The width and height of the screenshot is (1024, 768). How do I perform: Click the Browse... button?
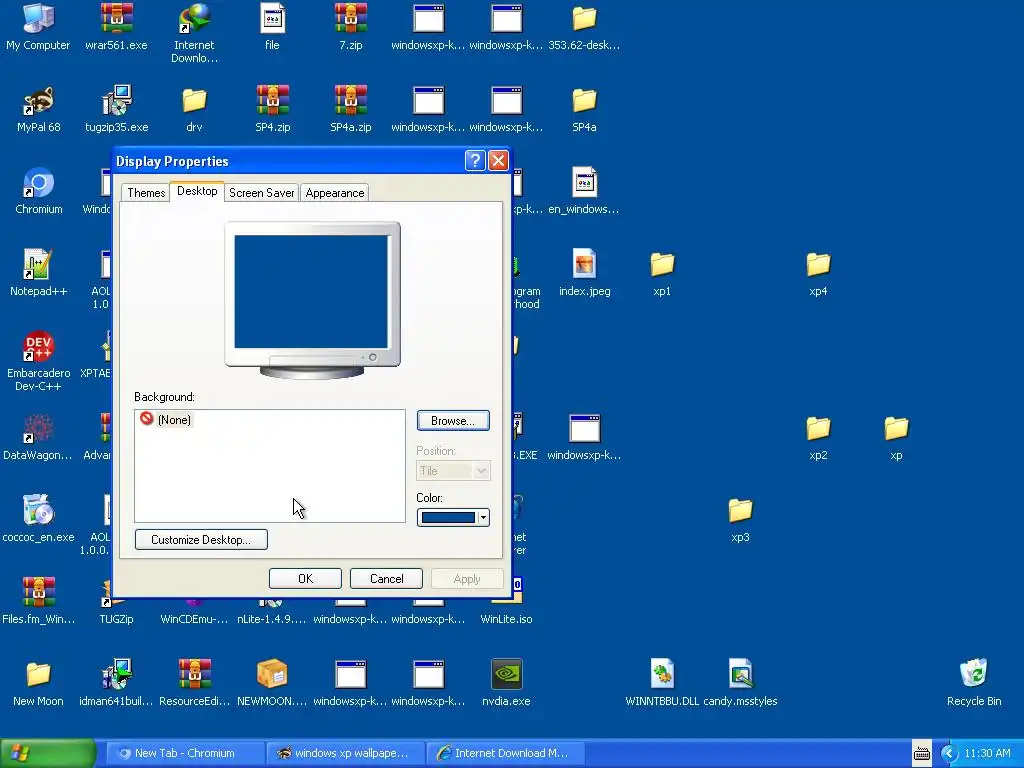pyautogui.click(x=453, y=421)
